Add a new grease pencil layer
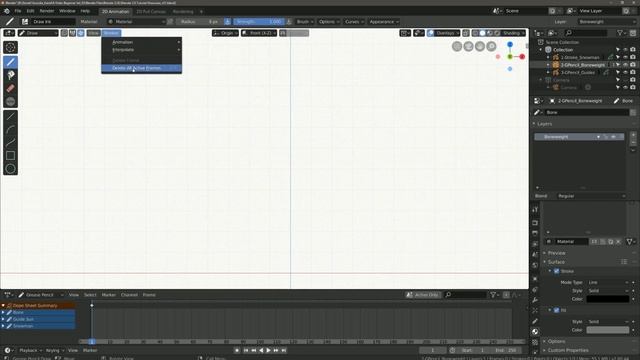This screenshot has width=640, height=360. click(633, 135)
